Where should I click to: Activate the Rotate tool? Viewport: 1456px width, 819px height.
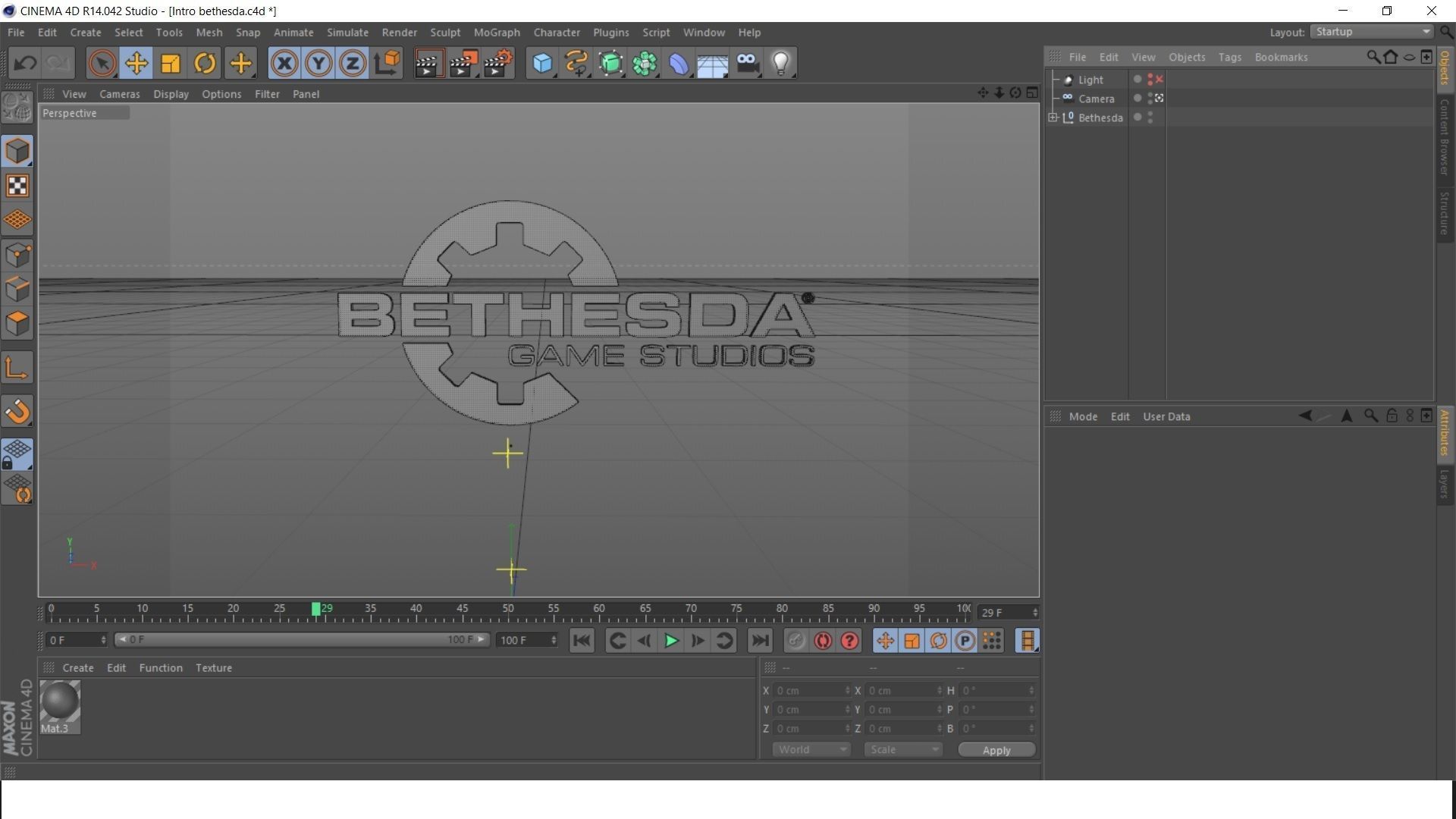(205, 64)
